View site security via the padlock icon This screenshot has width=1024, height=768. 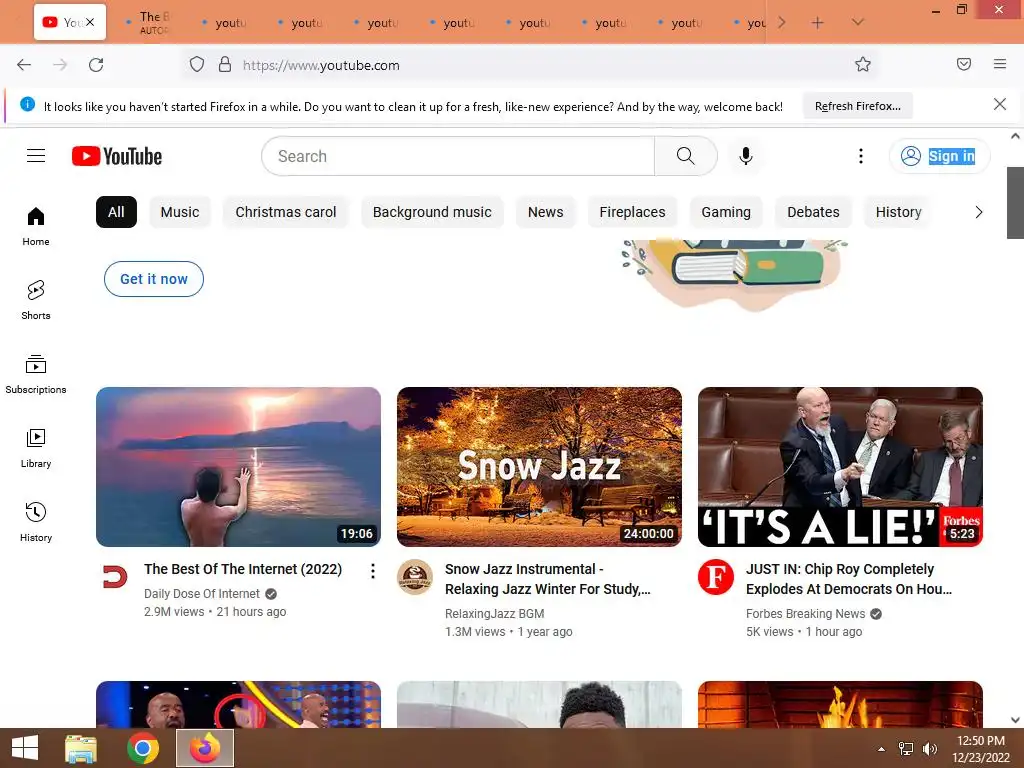pos(225,65)
